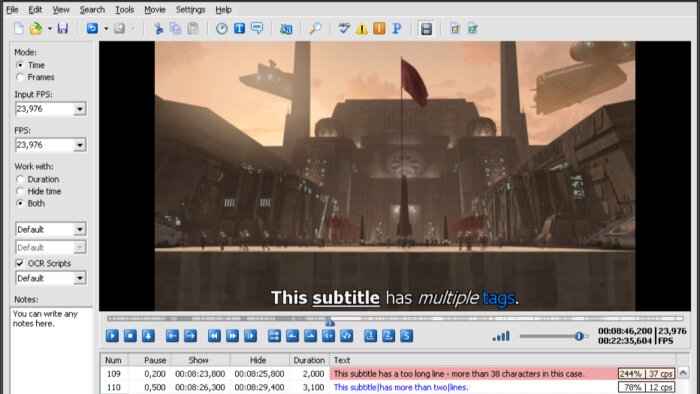Open the Settings menu
The width and height of the screenshot is (700, 394).
(191, 9)
